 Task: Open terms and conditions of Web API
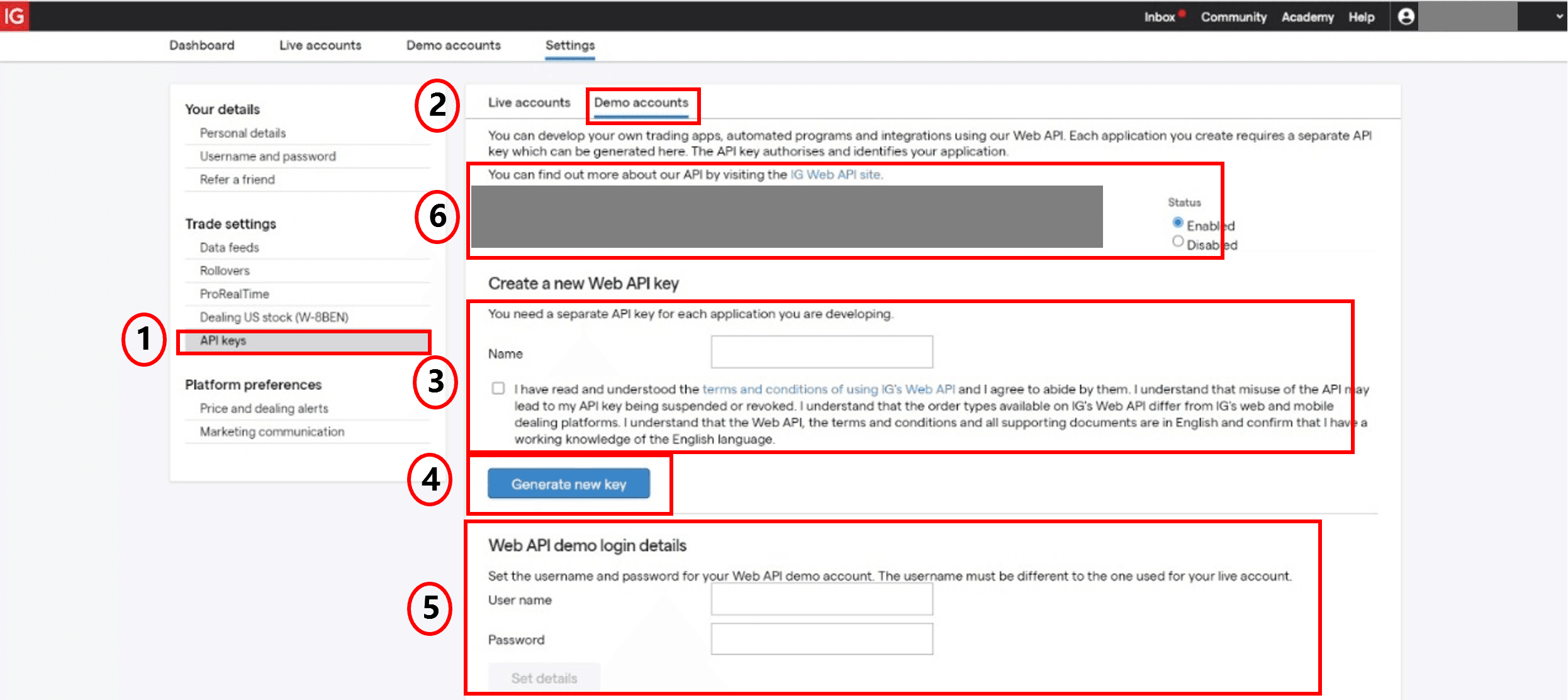[x=829, y=389]
